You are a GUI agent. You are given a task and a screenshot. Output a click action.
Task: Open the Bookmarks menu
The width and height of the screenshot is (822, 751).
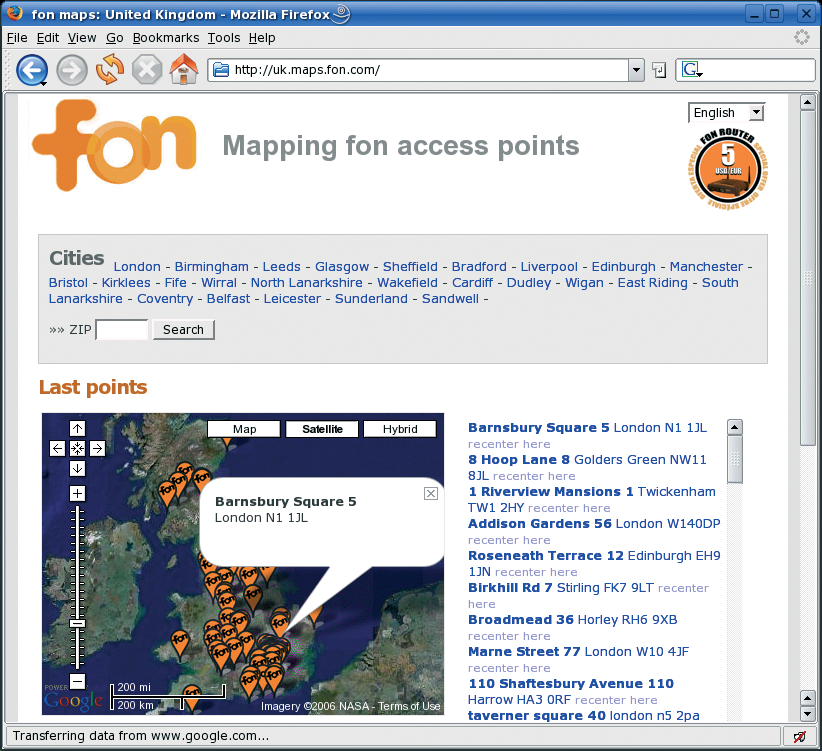[166, 38]
